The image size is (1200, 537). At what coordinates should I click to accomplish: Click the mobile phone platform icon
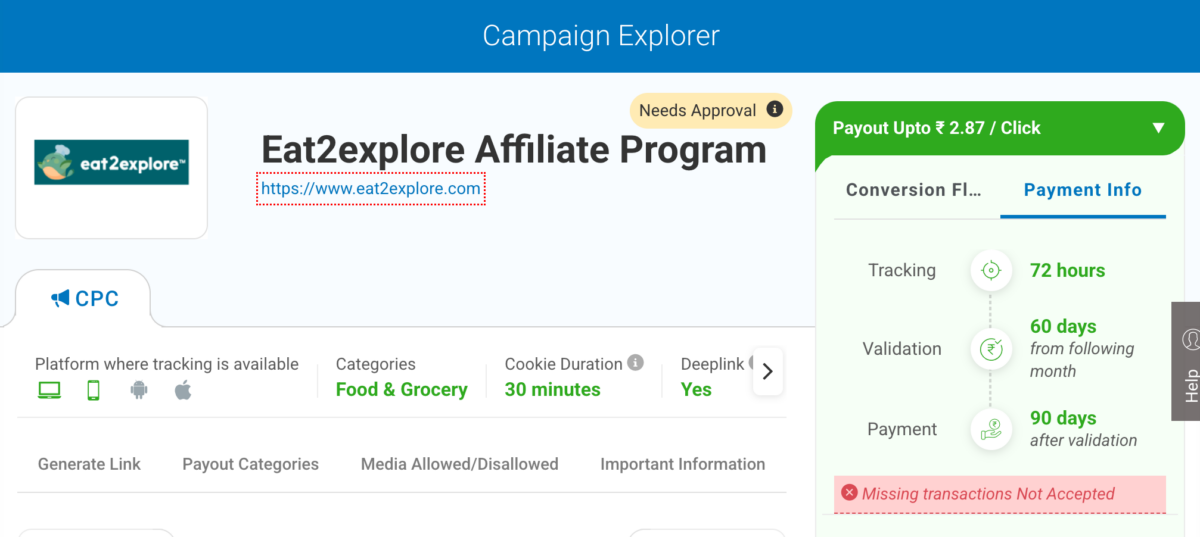[93, 391]
